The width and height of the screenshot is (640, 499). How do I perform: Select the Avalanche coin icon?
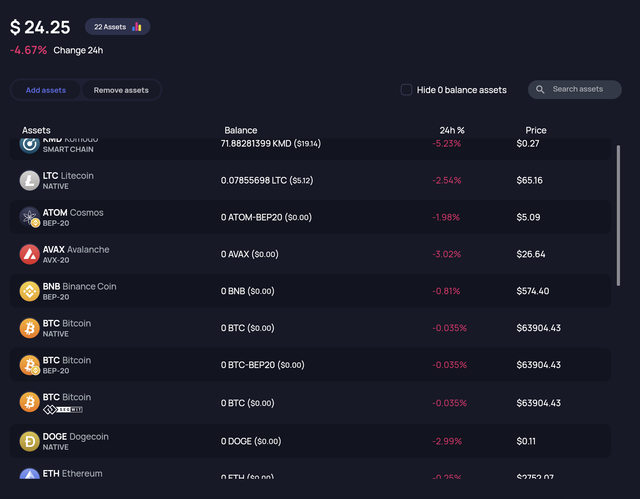tap(29, 254)
